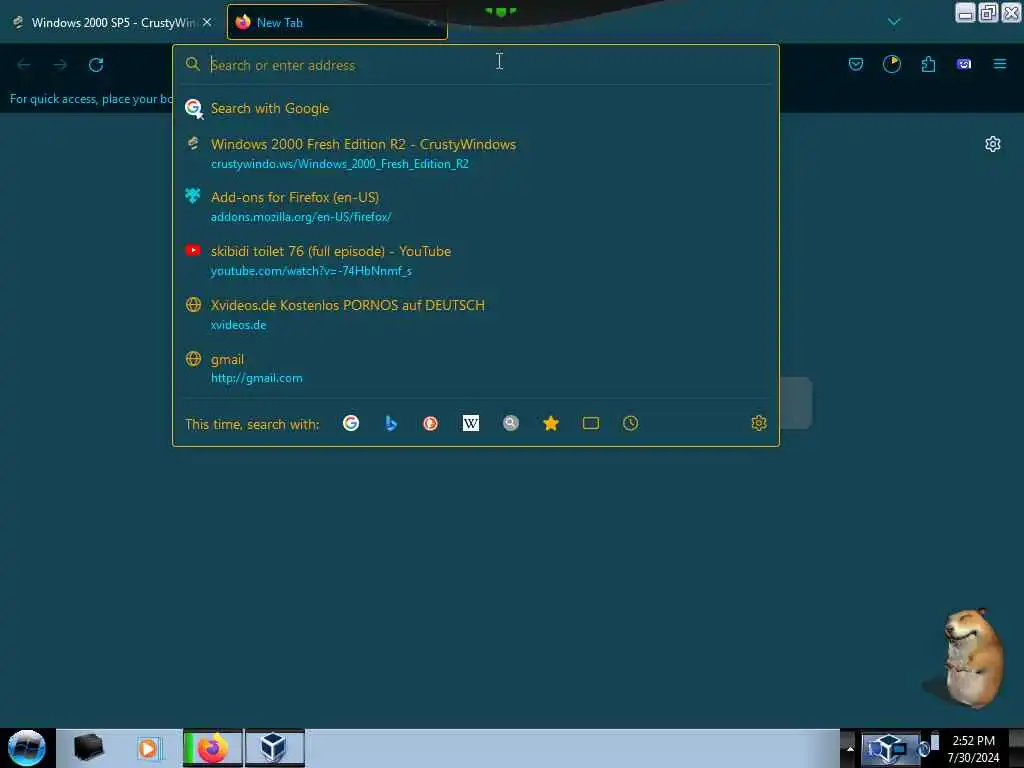
Task: Open the media player taskbar icon
Action: pos(148,748)
